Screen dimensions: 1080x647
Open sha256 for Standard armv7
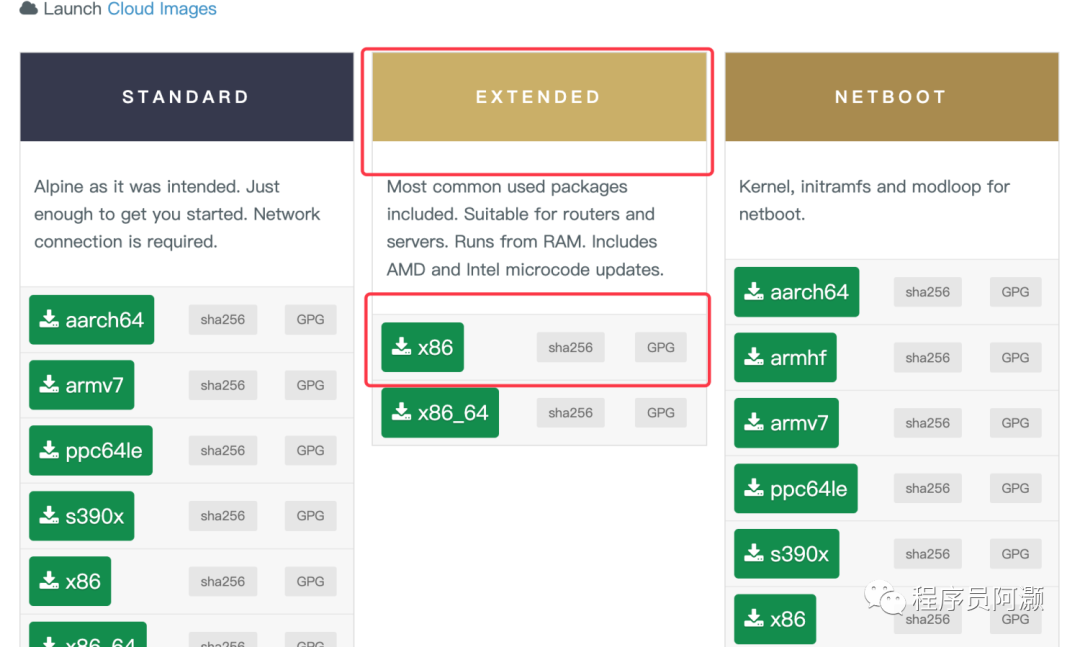point(222,385)
